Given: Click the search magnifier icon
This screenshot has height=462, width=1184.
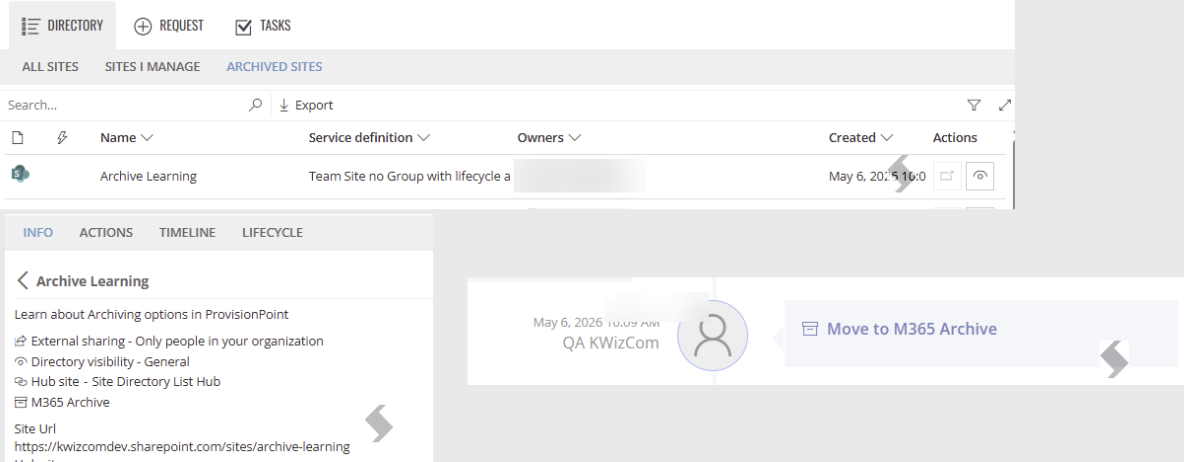Looking at the screenshot, I should [256, 105].
